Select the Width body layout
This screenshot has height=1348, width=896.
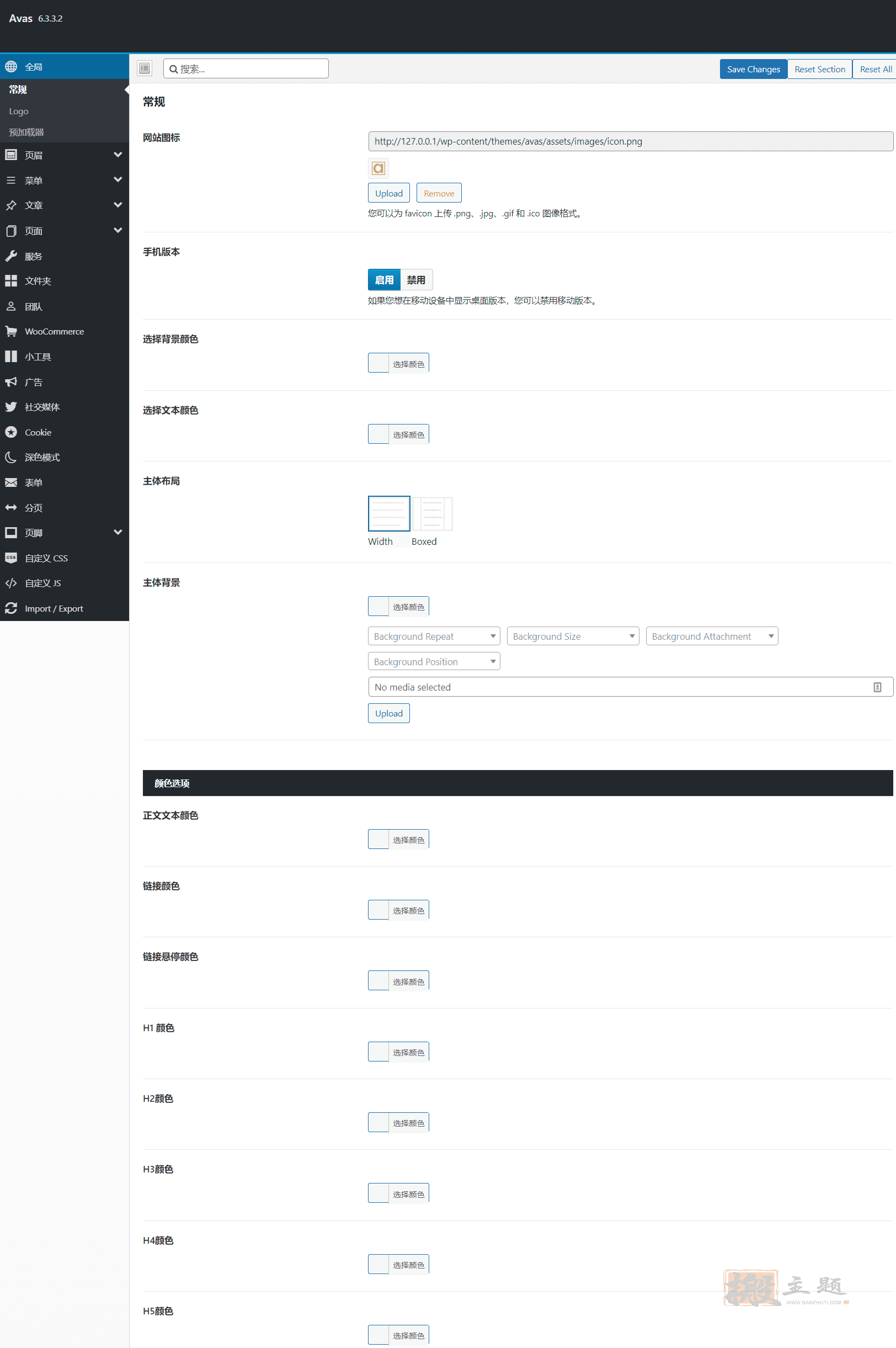388,513
